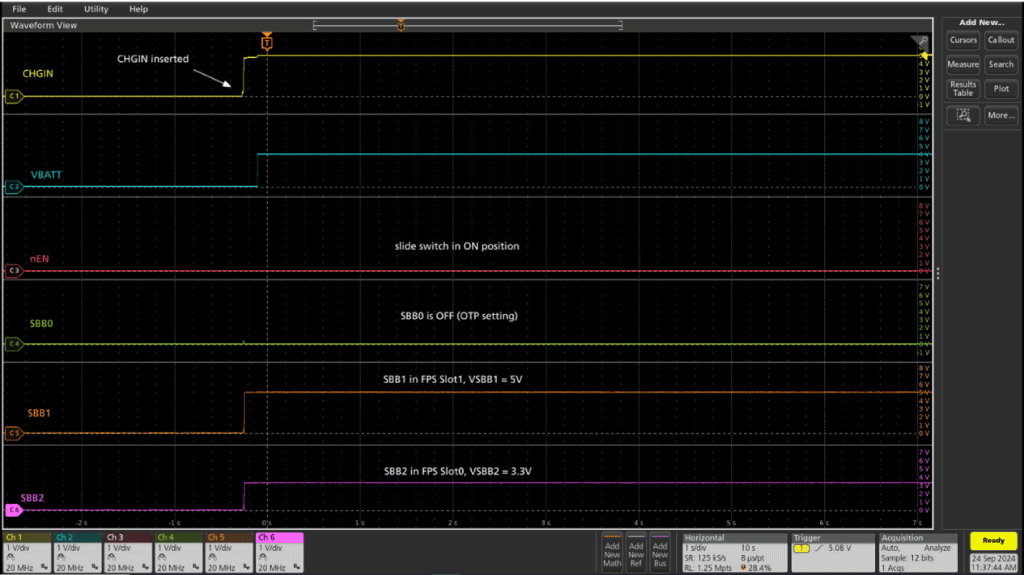Click the yellow Ready status button
The width and height of the screenshot is (1024, 575).
993,541
